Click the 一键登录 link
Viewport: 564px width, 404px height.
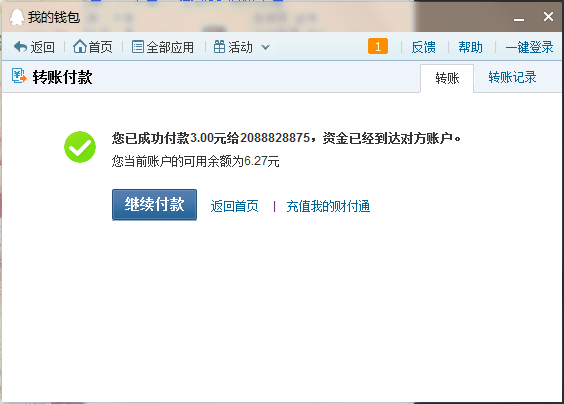coord(529,47)
